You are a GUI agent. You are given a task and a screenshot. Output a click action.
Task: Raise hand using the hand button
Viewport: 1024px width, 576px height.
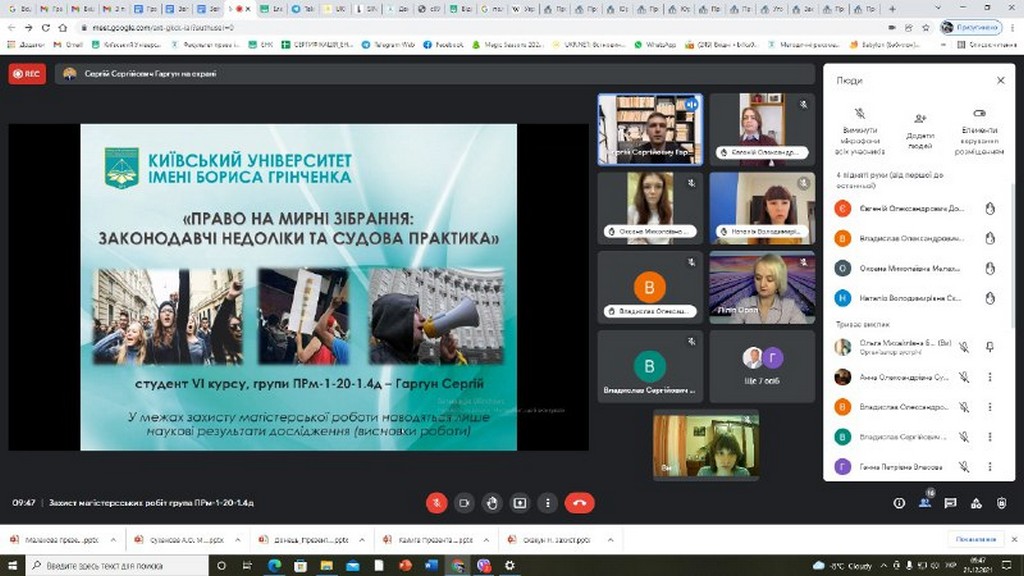pyautogui.click(x=491, y=503)
